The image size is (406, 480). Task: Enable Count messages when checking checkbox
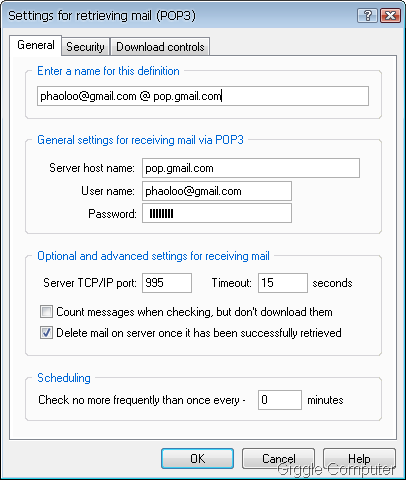pos(46,312)
